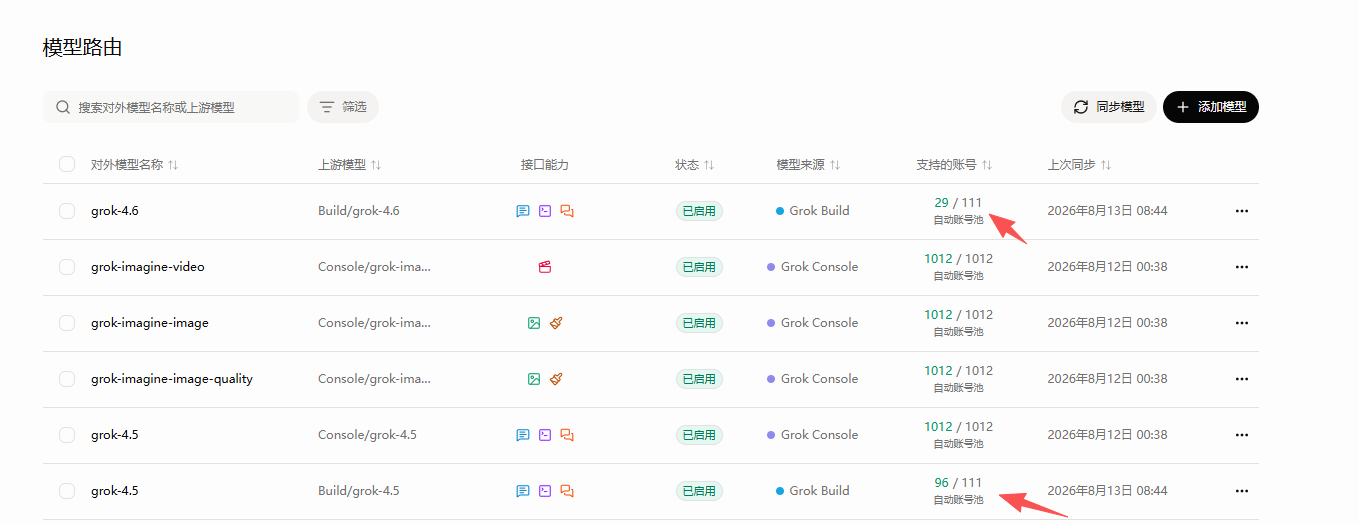Click the blue chat icon in grok-4.6 row

point(522,211)
